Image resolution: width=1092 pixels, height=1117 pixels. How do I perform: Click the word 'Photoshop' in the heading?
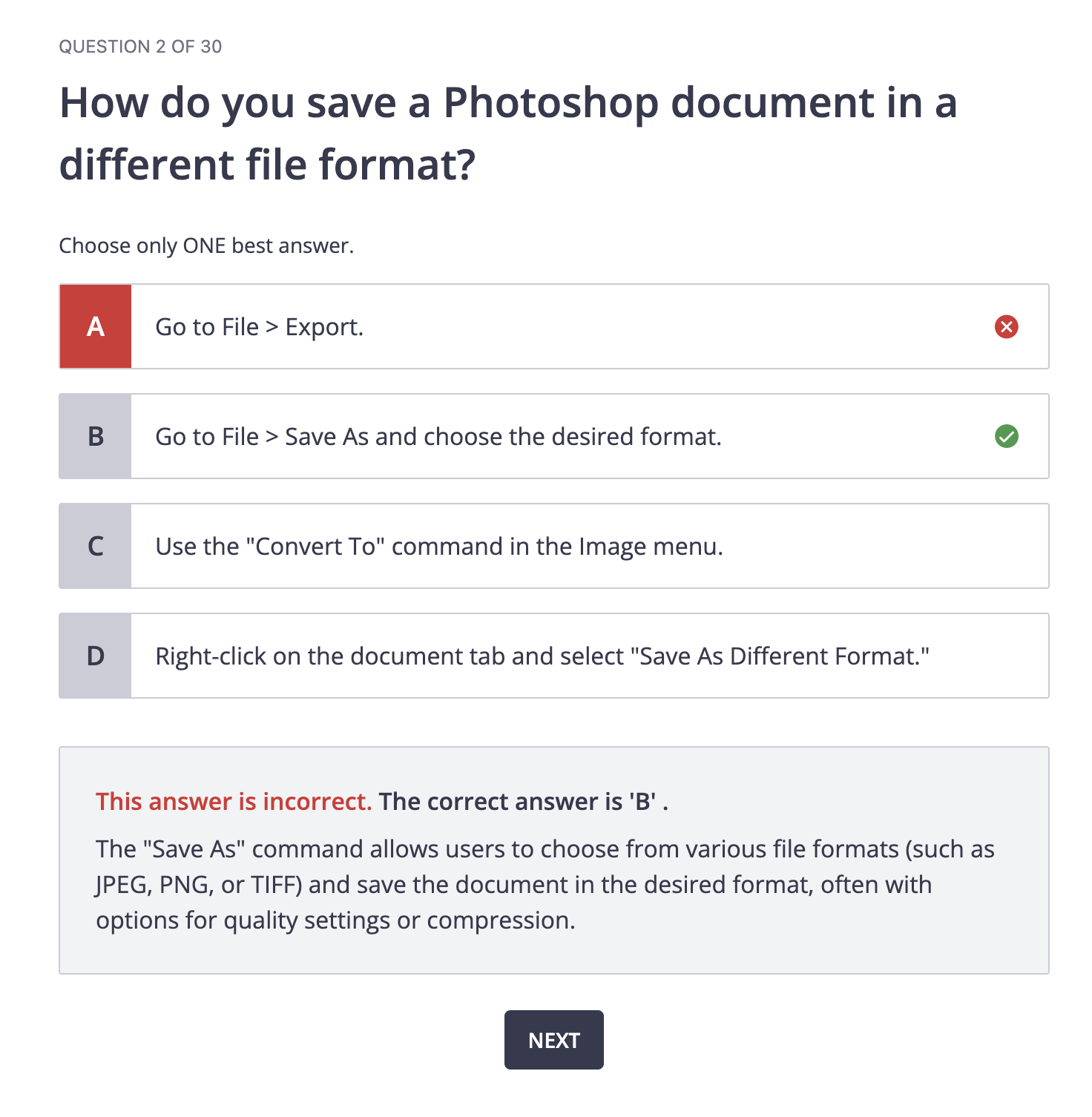tap(551, 103)
